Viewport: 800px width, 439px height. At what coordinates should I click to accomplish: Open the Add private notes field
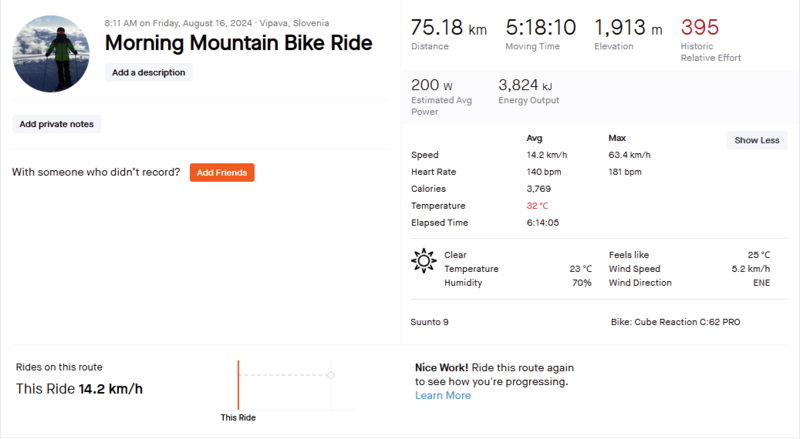pos(57,124)
